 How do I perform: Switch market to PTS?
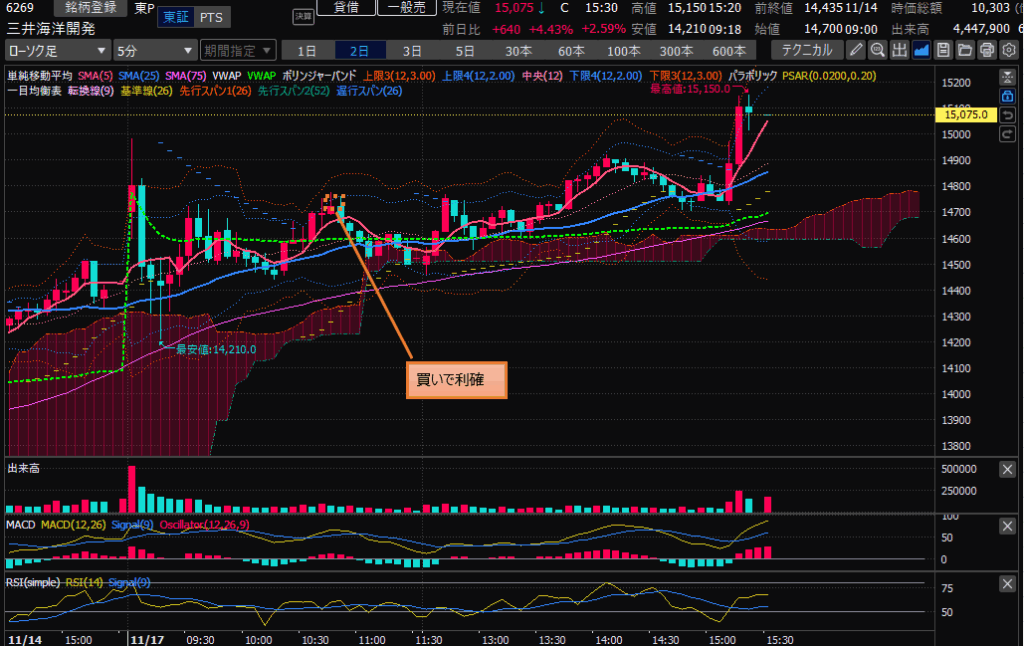211,17
